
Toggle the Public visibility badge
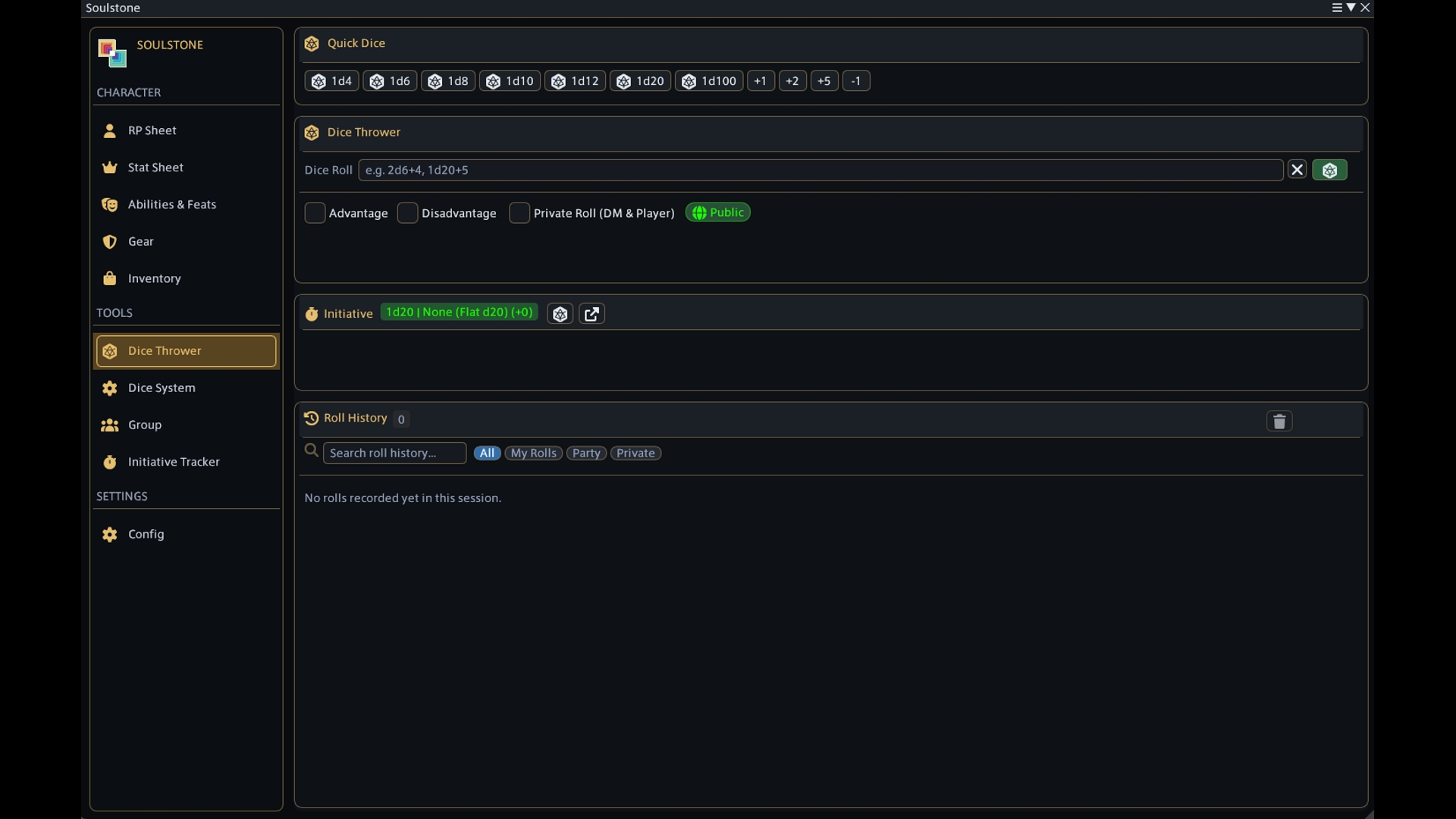click(x=718, y=213)
